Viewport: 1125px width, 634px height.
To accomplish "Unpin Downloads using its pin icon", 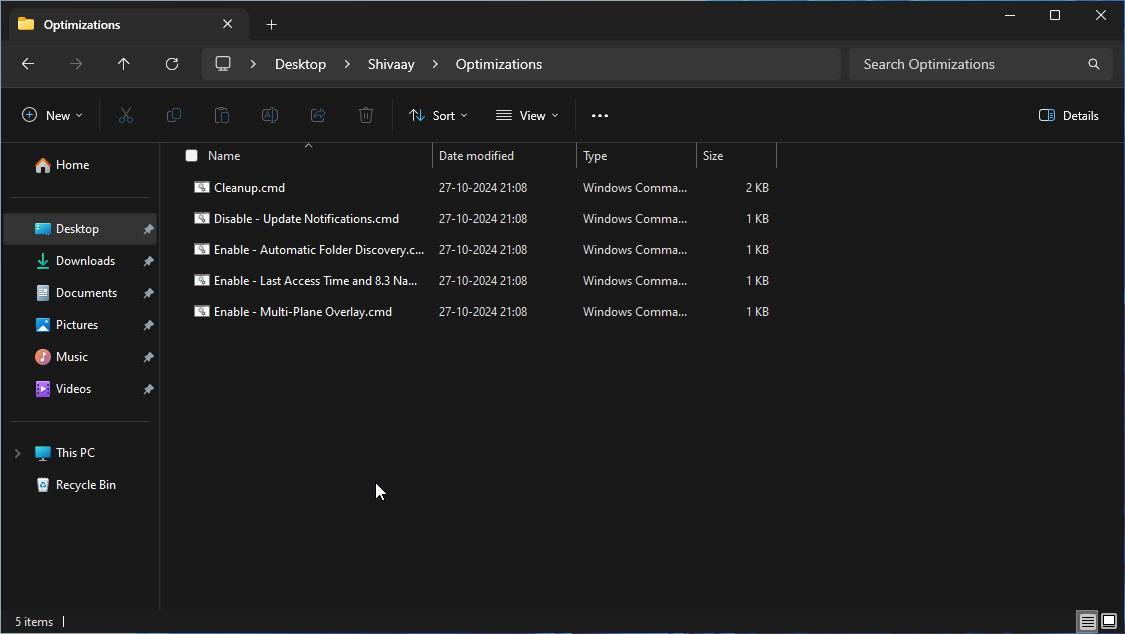I will tap(149, 261).
